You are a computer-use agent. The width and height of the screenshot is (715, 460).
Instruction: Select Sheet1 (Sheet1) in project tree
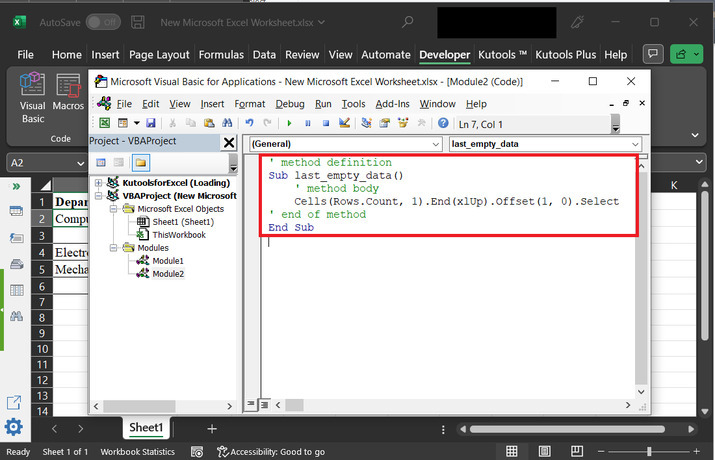click(x=183, y=222)
